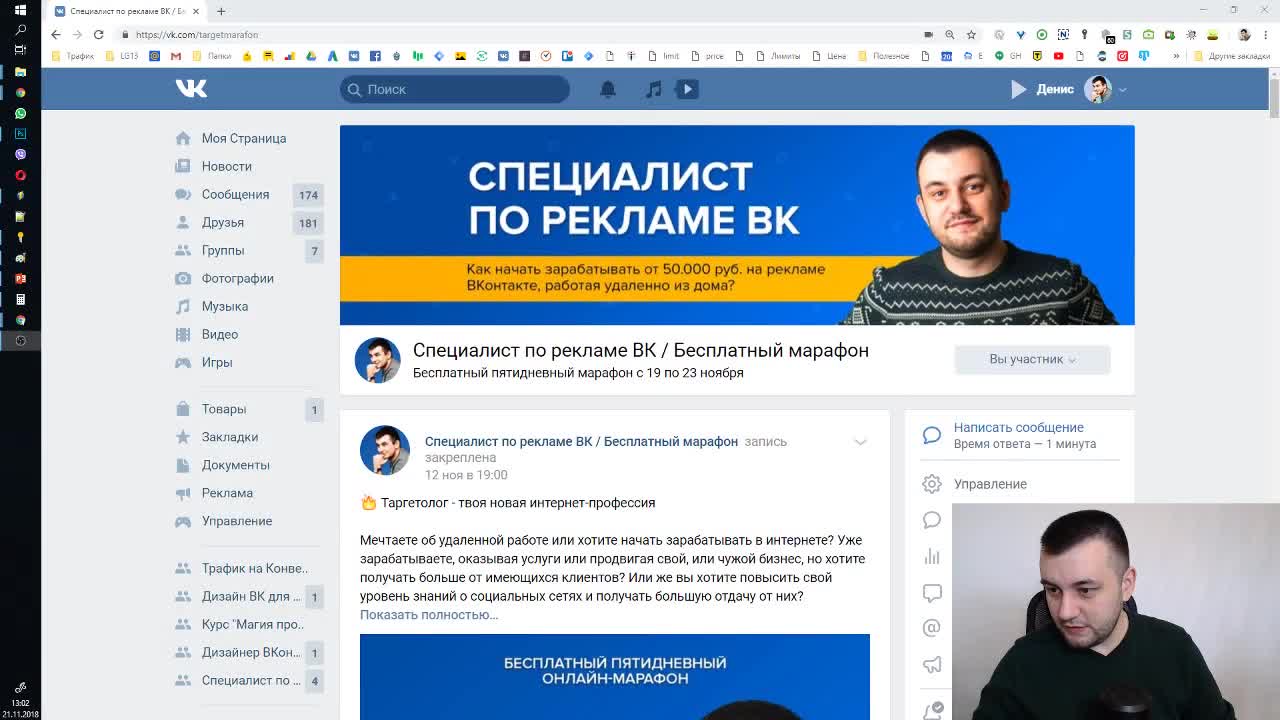The width and height of the screenshot is (1280, 720).
Task: Go to Музыка in the sidebar
Action: 225,306
